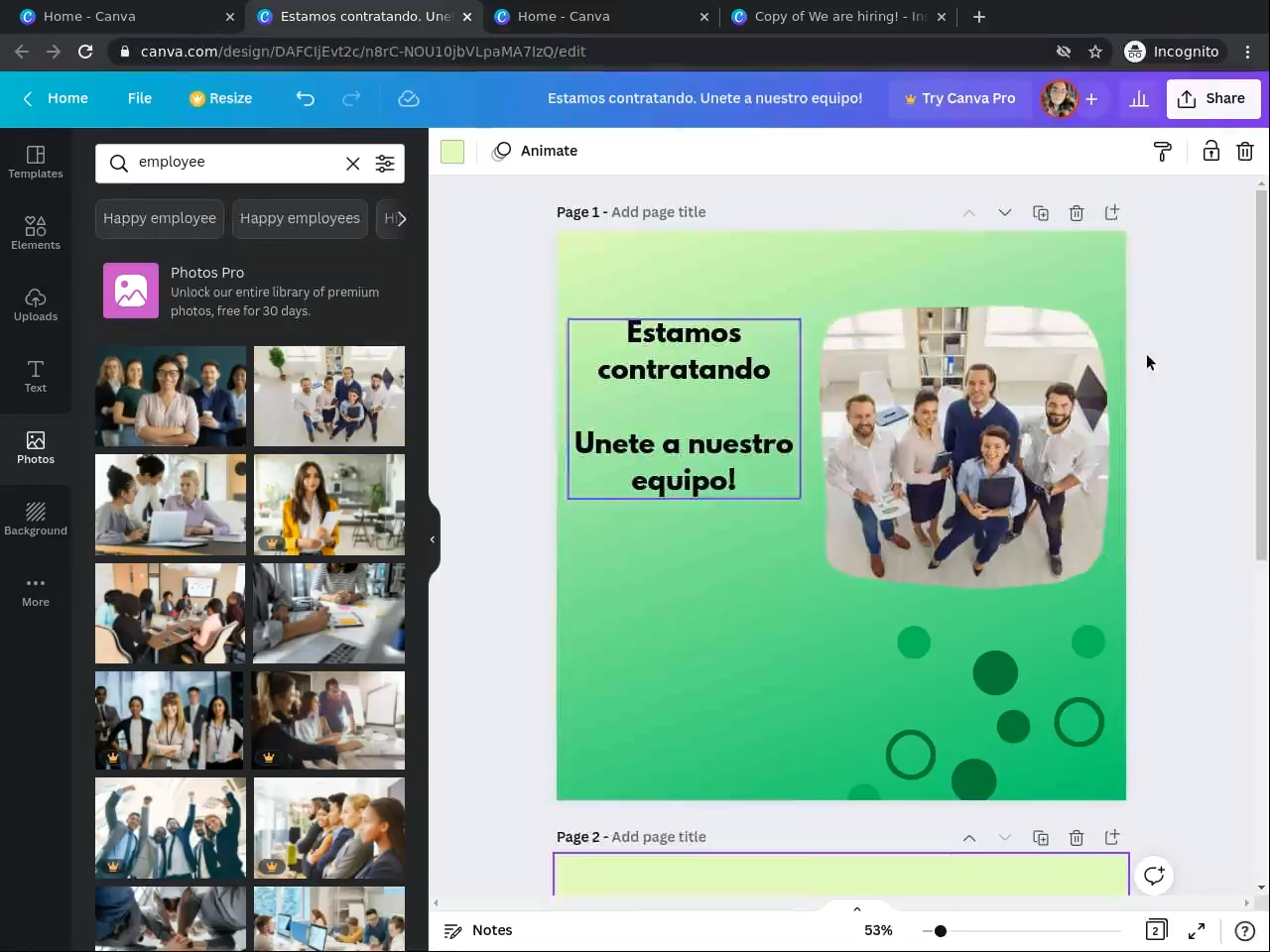This screenshot has width=1270, height=952.
Task: Copy style with paint roller icon
Action: 1162,151
